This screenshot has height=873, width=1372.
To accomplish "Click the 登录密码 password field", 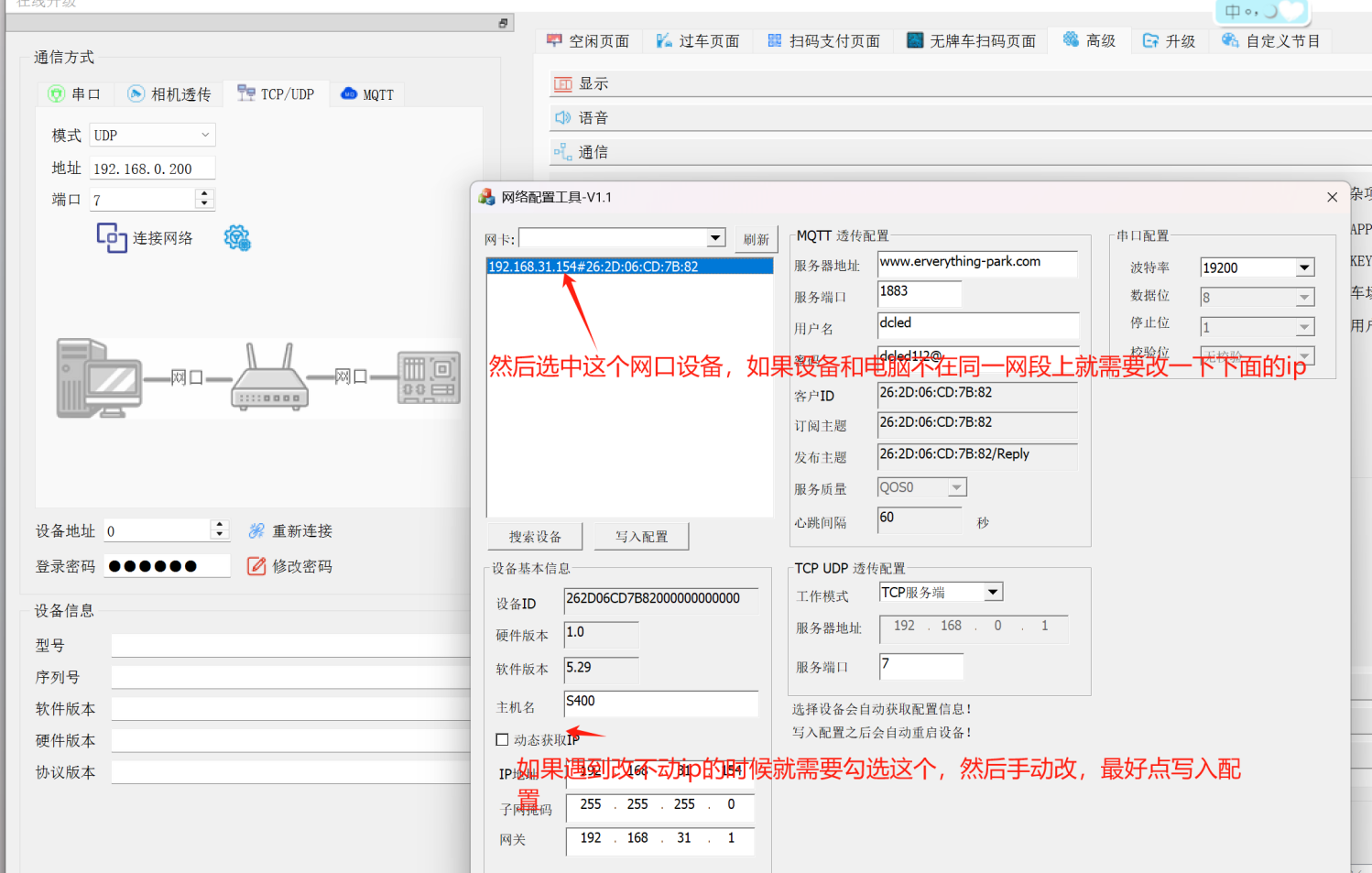I will [167, 566].
